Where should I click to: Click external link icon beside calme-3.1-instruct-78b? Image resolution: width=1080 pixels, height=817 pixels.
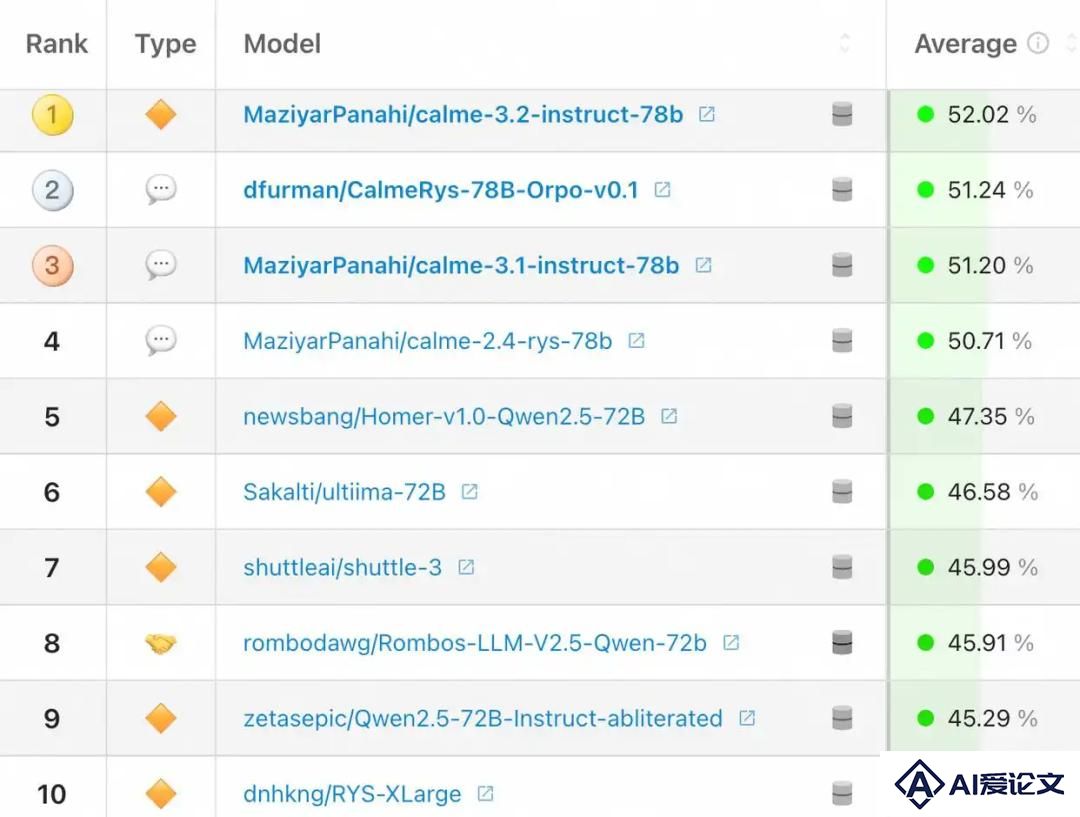click(703, 265)
